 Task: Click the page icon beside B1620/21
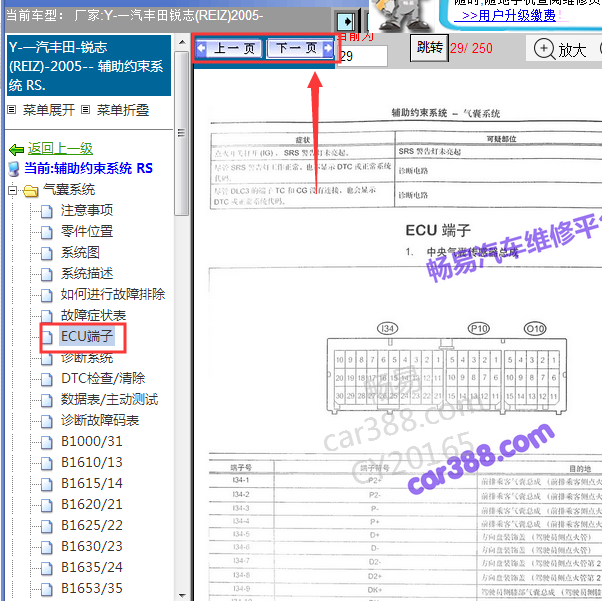[47, 505]
